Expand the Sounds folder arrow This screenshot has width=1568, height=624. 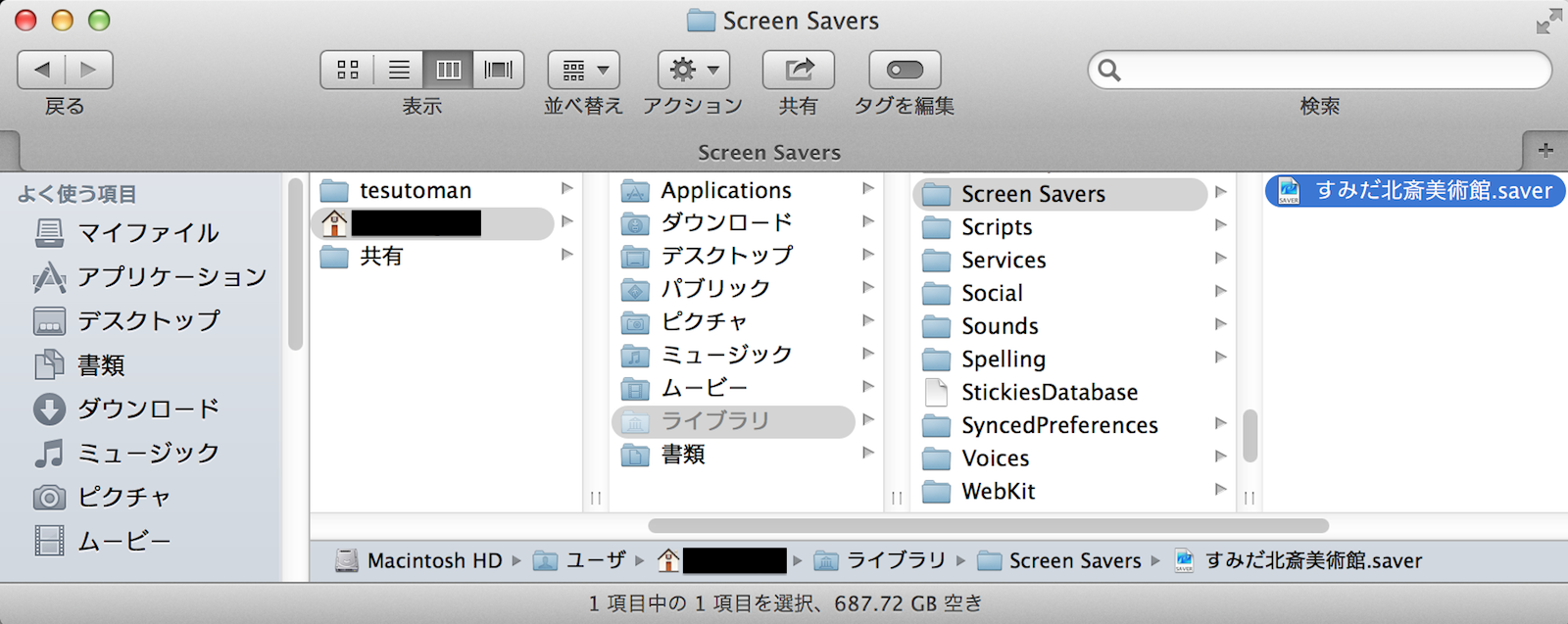1221,324
